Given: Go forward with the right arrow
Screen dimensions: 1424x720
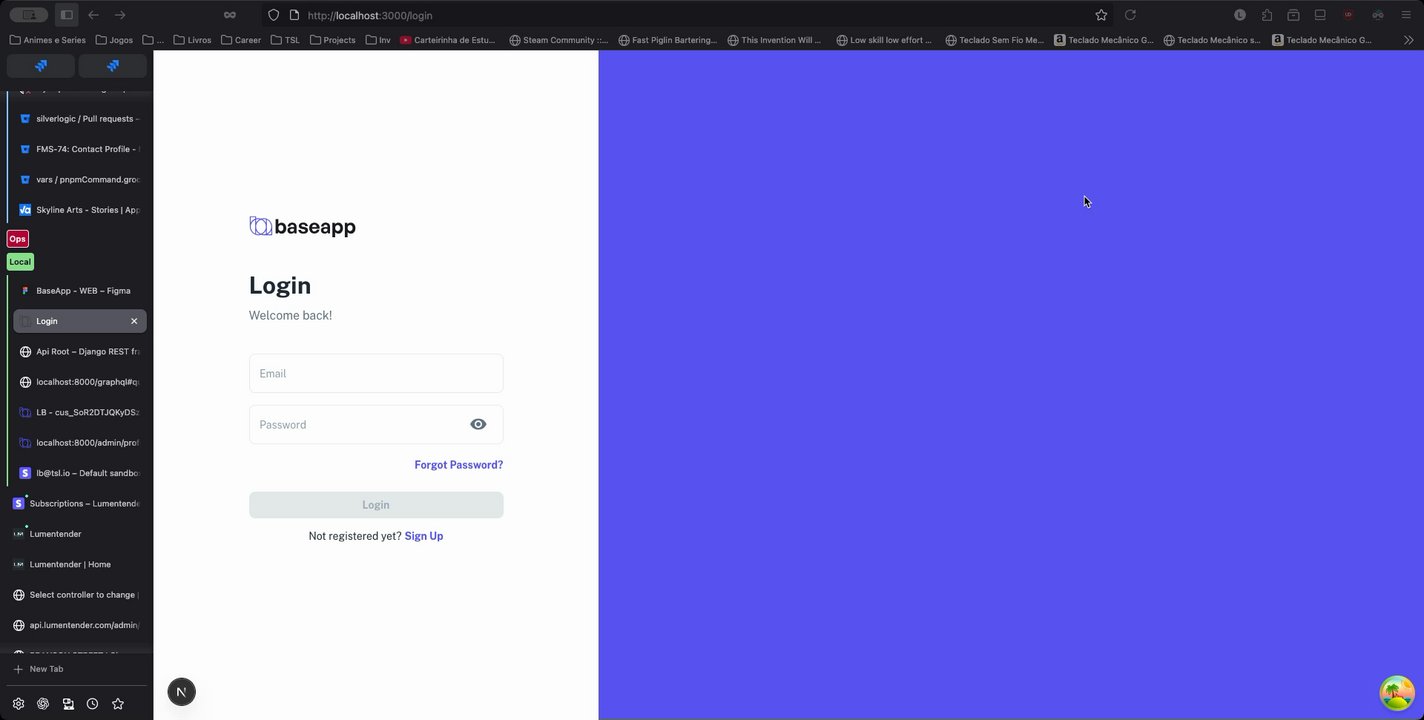Looking at the screenshot, I should coord(120,15).
